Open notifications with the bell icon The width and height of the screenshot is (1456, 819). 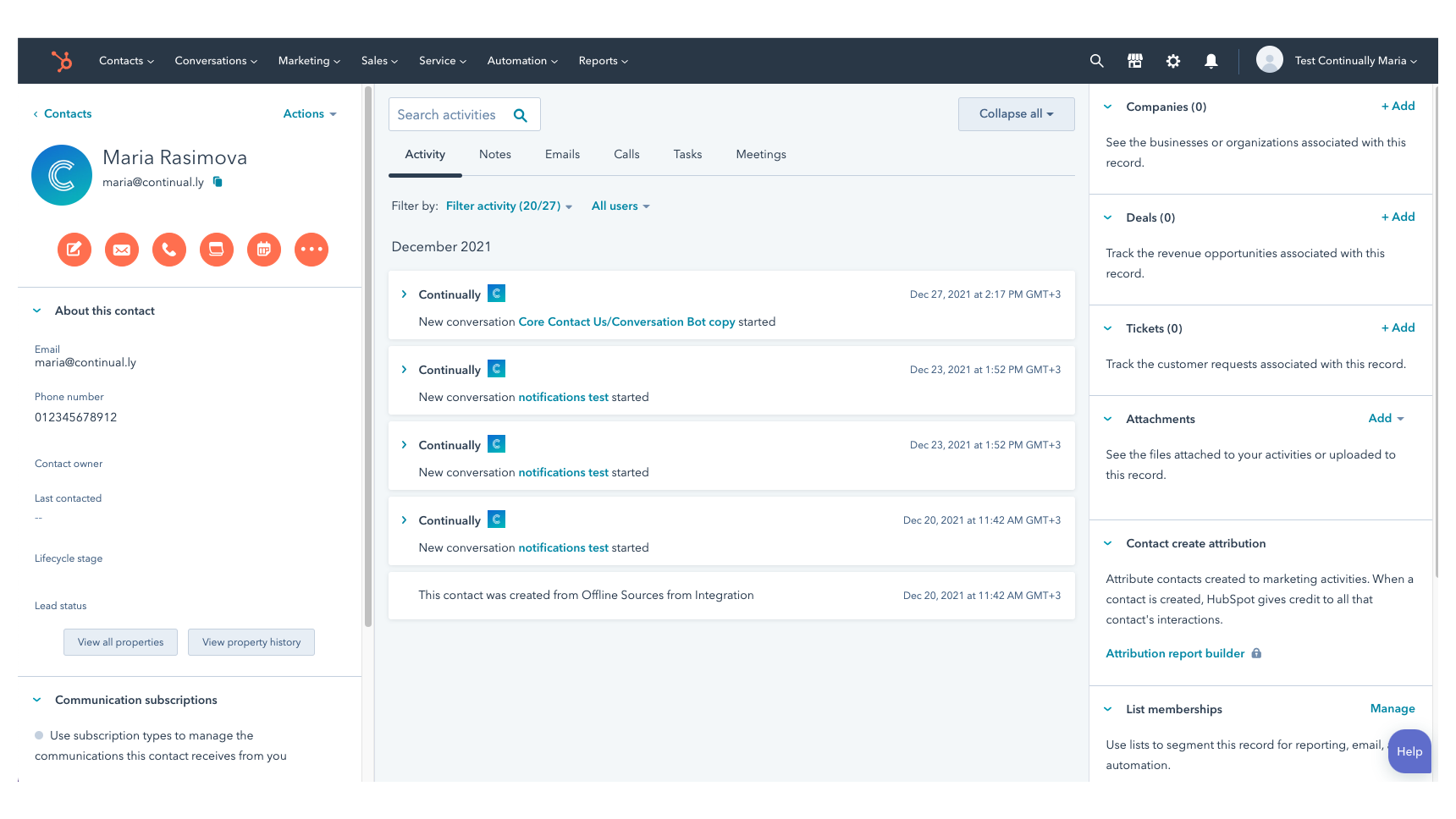1211,60
